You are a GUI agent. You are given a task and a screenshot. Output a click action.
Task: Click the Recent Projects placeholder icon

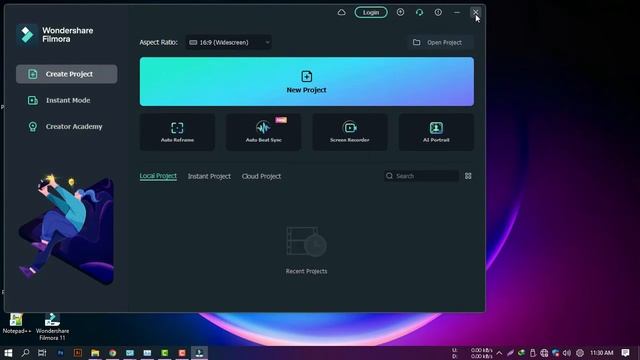point(307,242)
